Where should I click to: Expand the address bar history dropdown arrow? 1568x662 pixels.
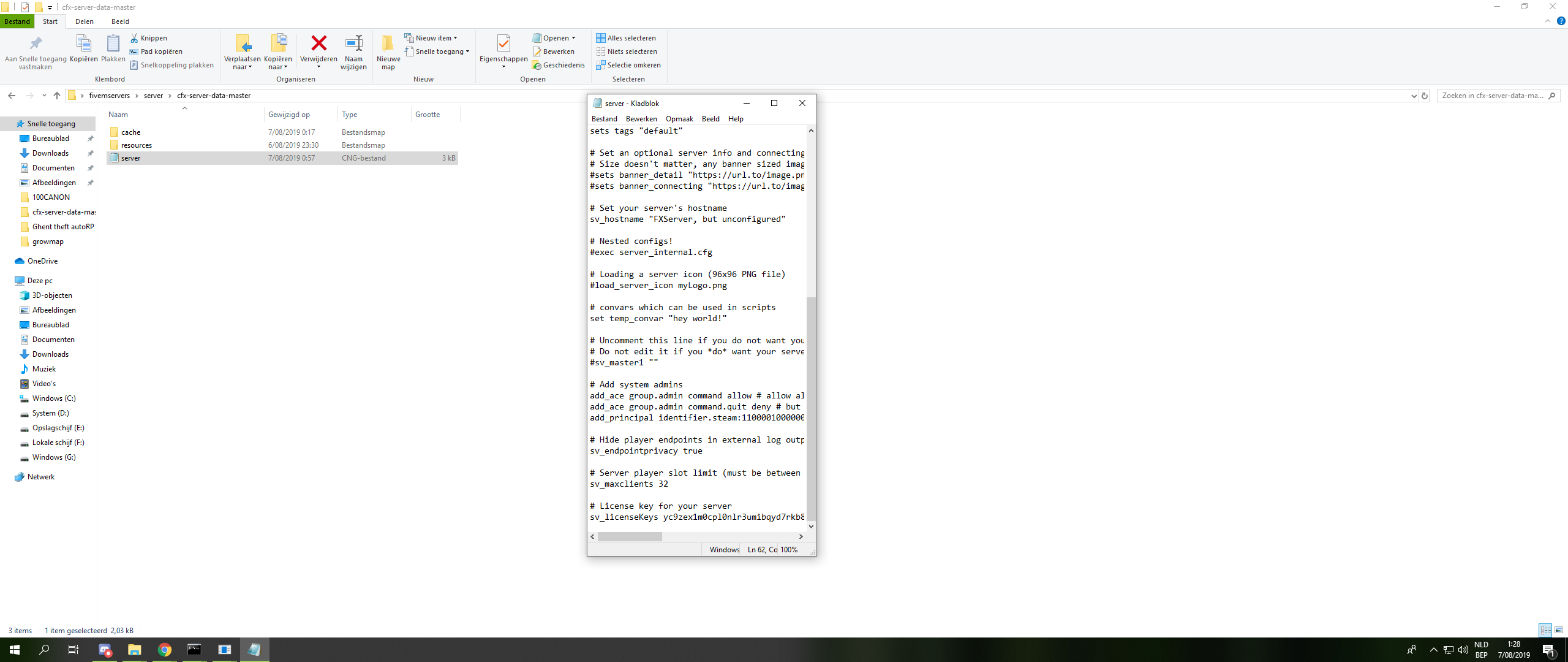(1413, 96)
